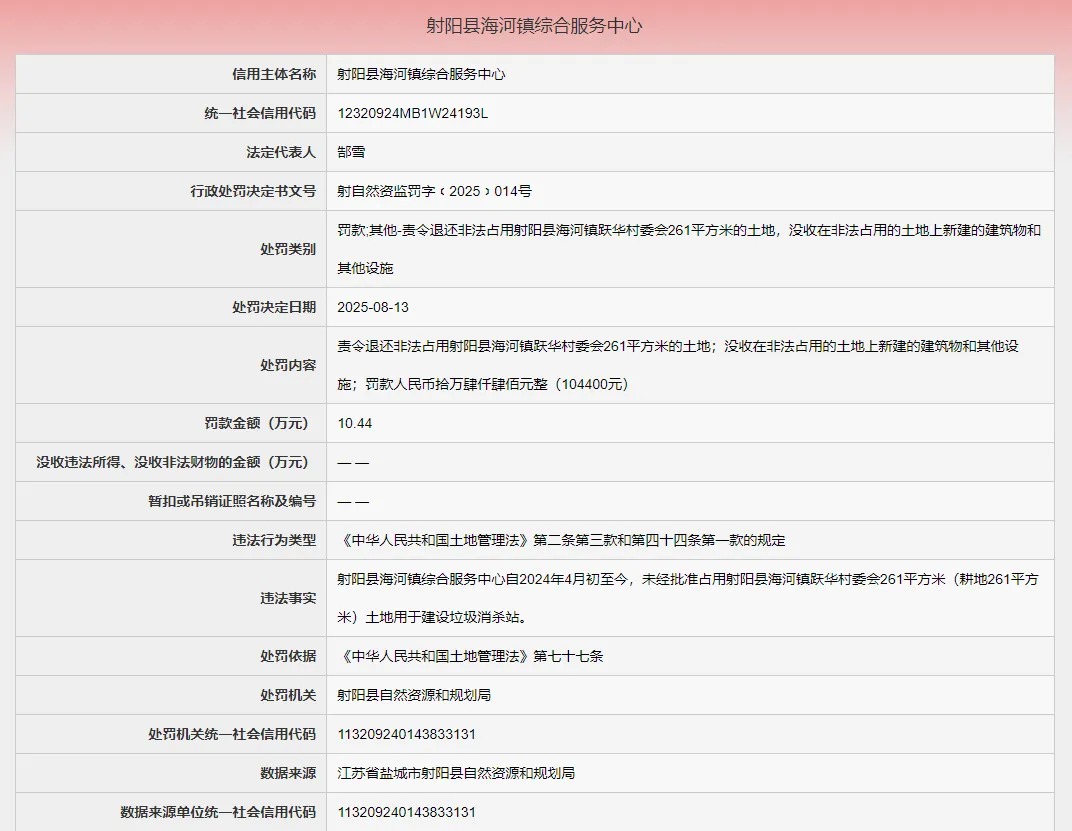Select the label 违法事实
Viewport: 1072px width, 831px height.
[x=288, y=598]
